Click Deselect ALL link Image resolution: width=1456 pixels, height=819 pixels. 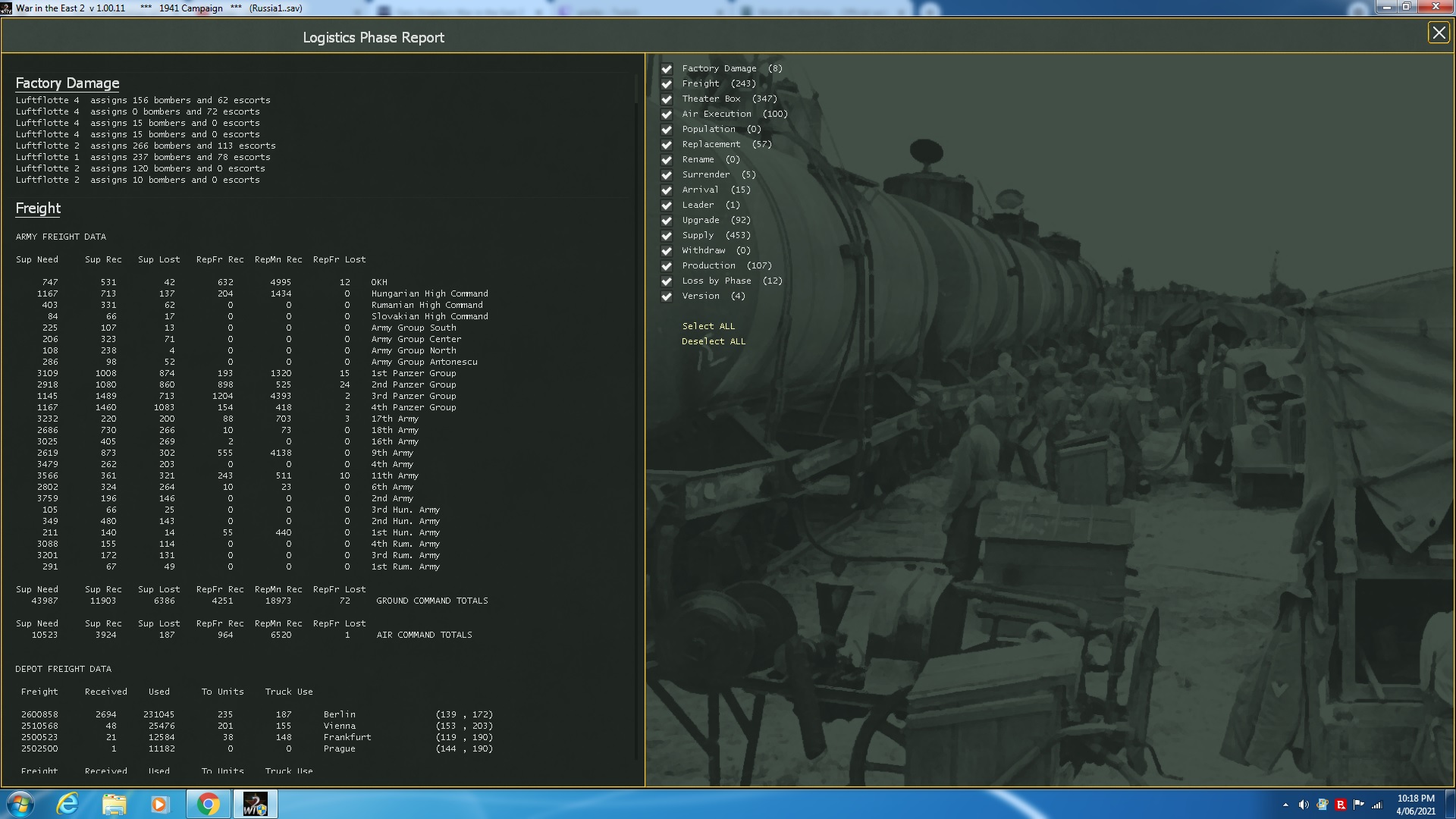pyautogui.click(x=713, y=341)
